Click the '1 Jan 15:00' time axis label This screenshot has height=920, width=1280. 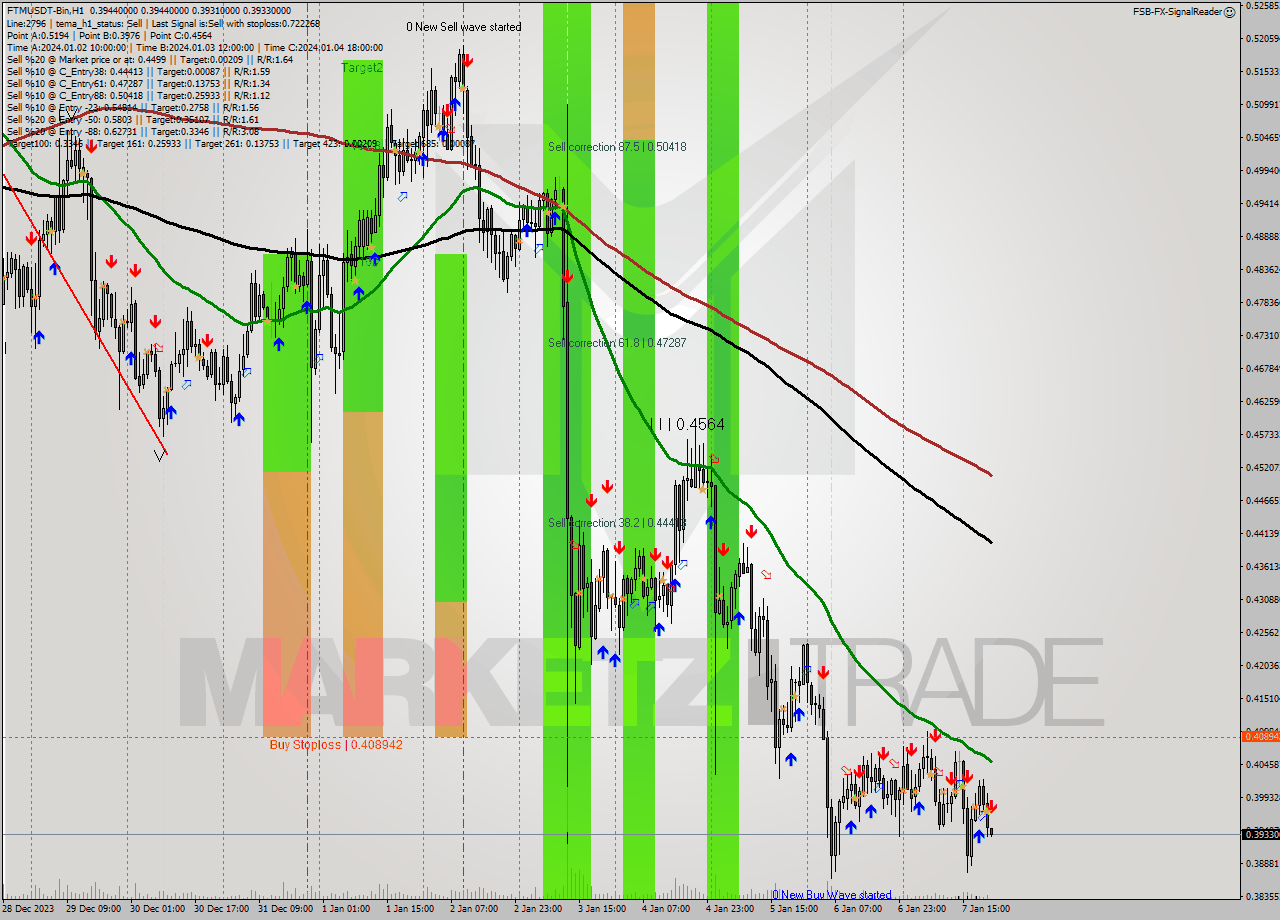pyautogui.click(x=410, y=909)
